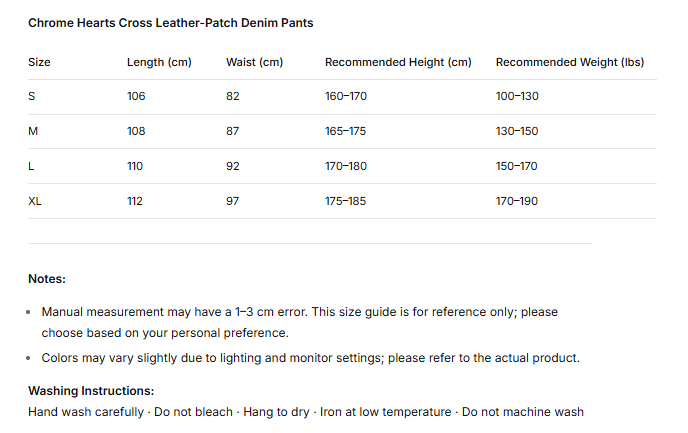Select the XL size row label
The width and height of the screenshot is (688, 433).
35,201
